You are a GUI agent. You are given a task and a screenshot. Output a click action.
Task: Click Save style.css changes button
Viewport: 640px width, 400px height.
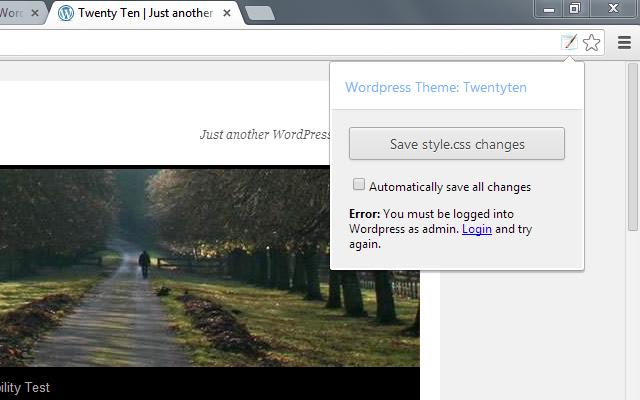coord(457,144)
